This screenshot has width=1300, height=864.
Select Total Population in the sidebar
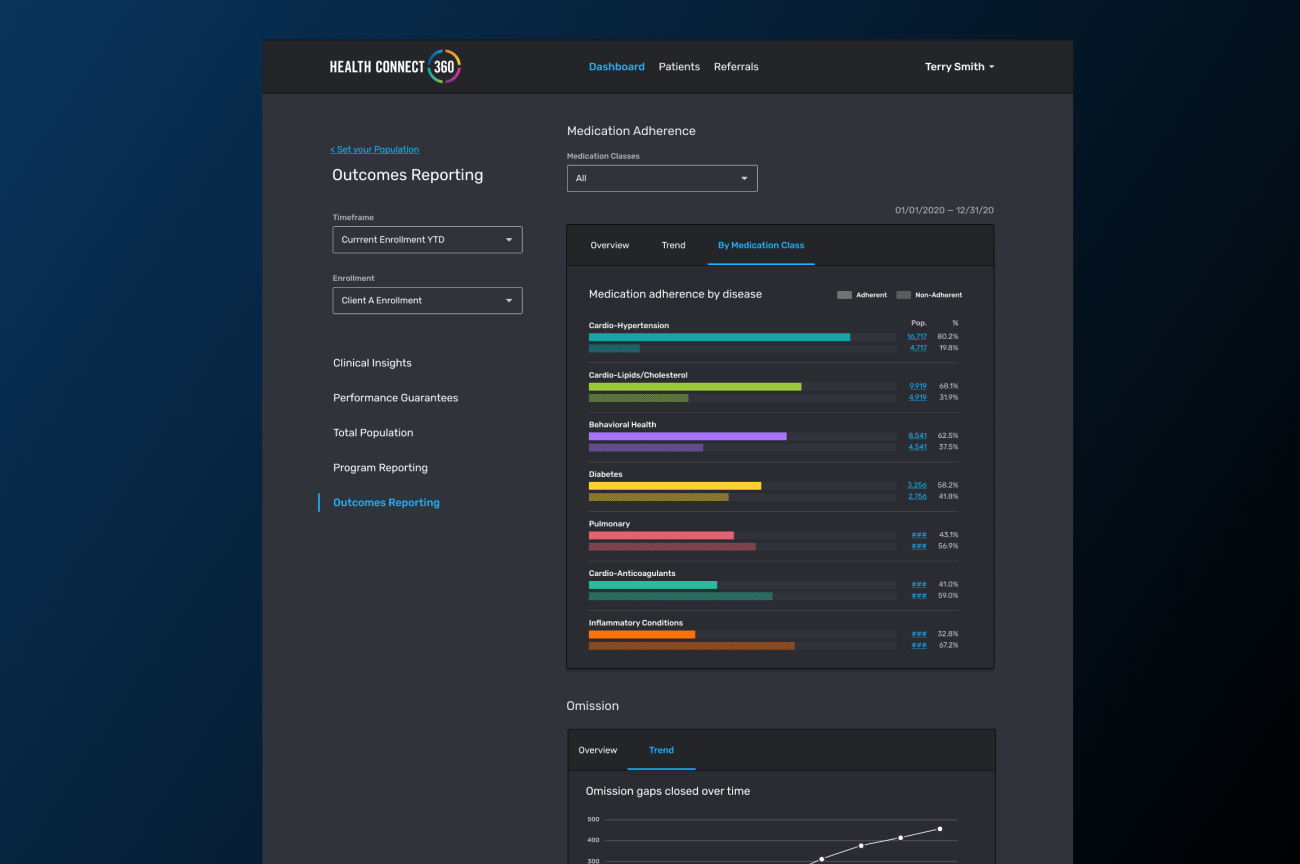[373, 433]
